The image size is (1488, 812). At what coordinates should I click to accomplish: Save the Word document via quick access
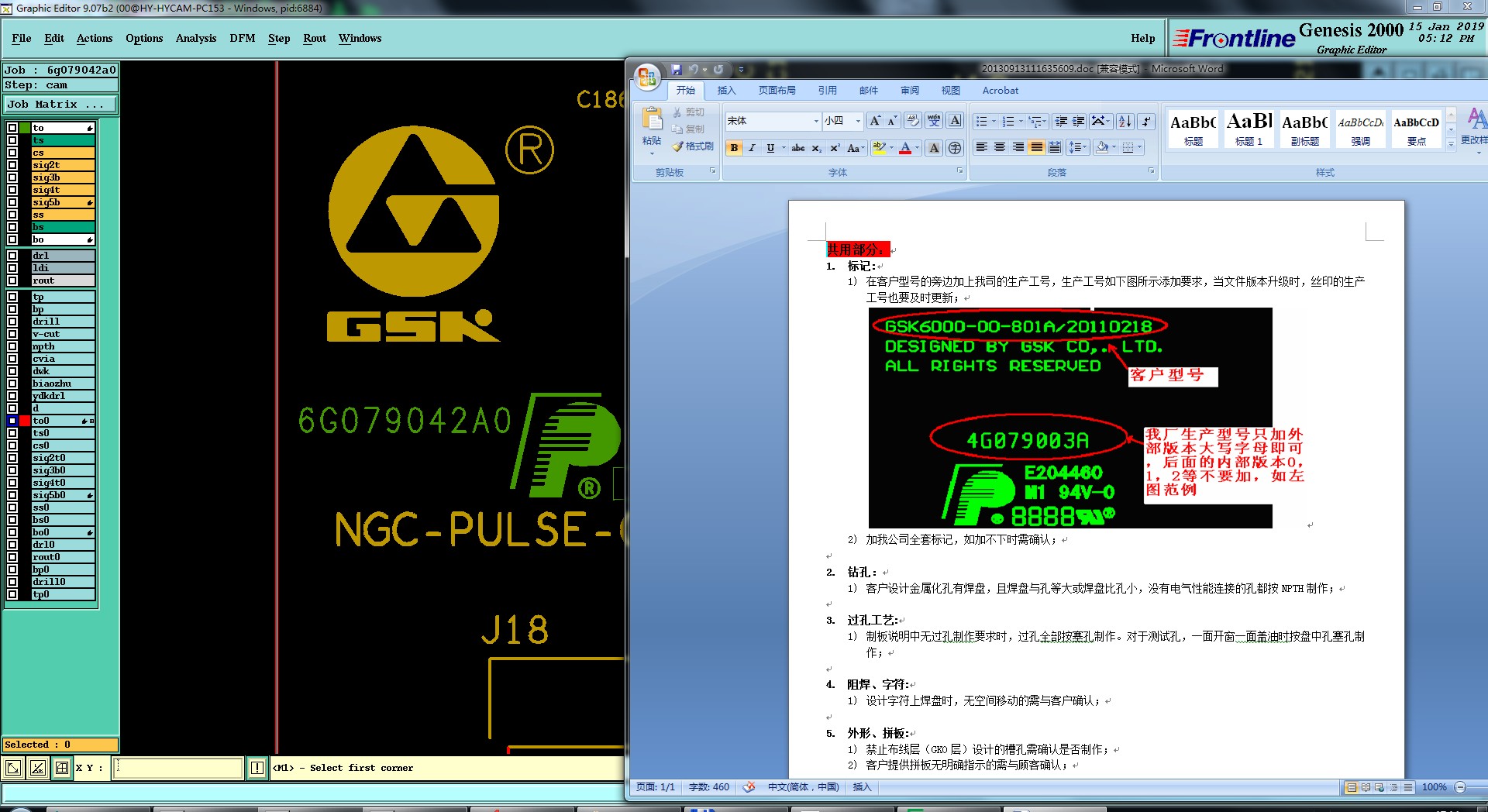(x=676, y=69)
